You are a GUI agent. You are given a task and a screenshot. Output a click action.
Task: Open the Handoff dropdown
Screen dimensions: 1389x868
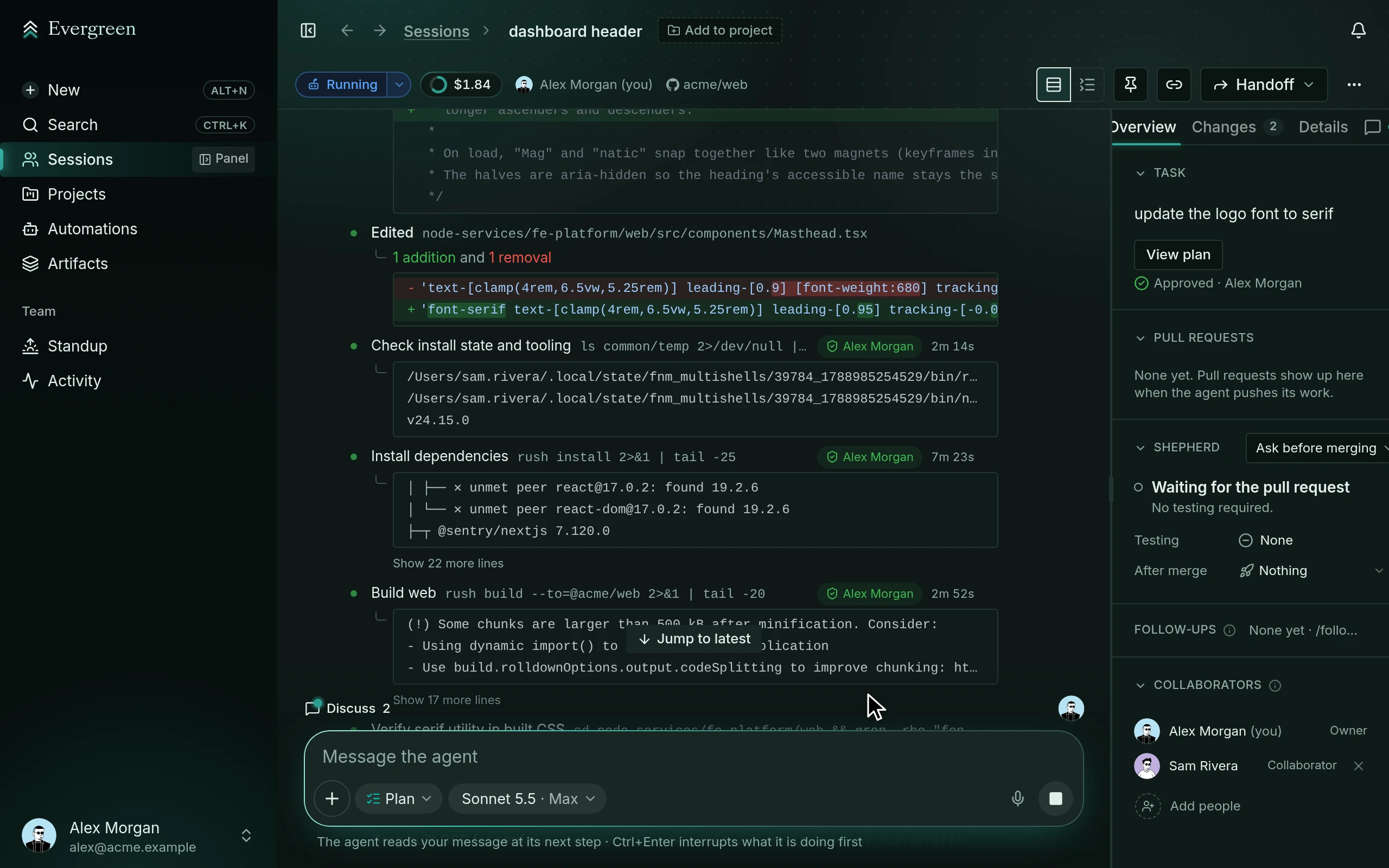click(1264, 85)
